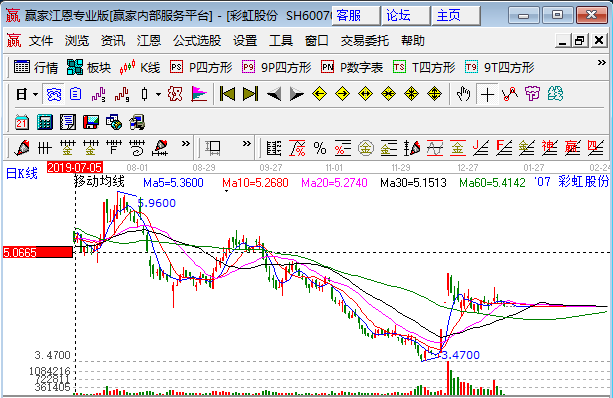This screenshot has height=398, width=613.
Task: Click the red 2019-07-05 date marker
Action: click(x=74, y=168)
